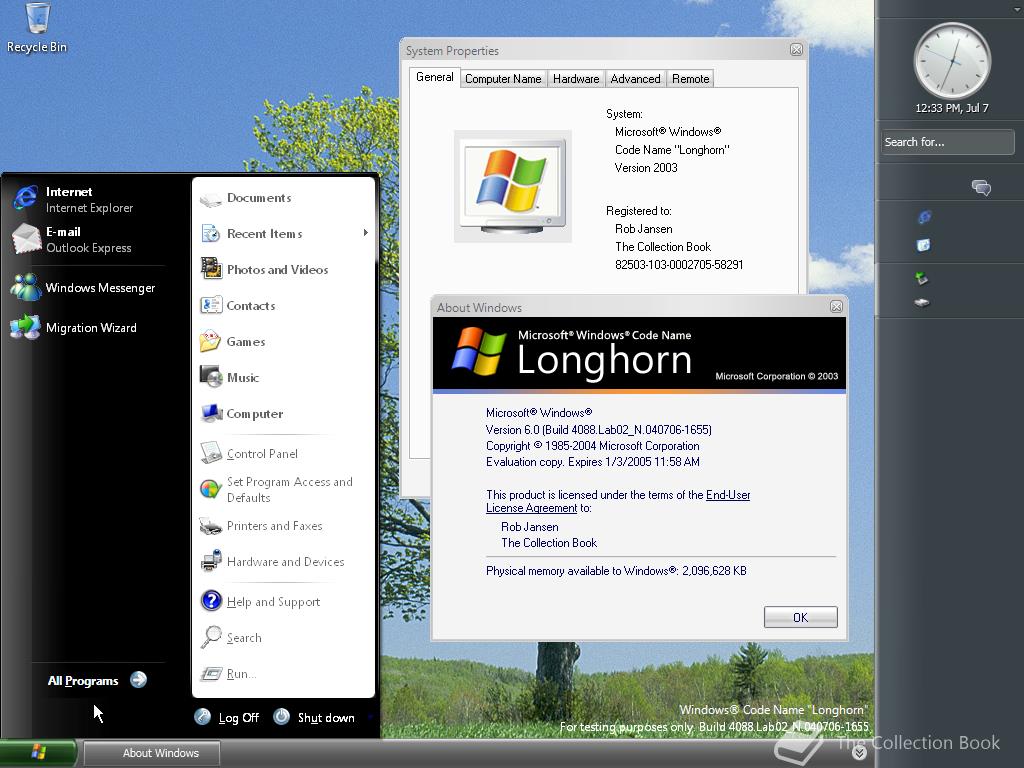Click the sidebar chat bubbles icon

click(x=981, y=188)
